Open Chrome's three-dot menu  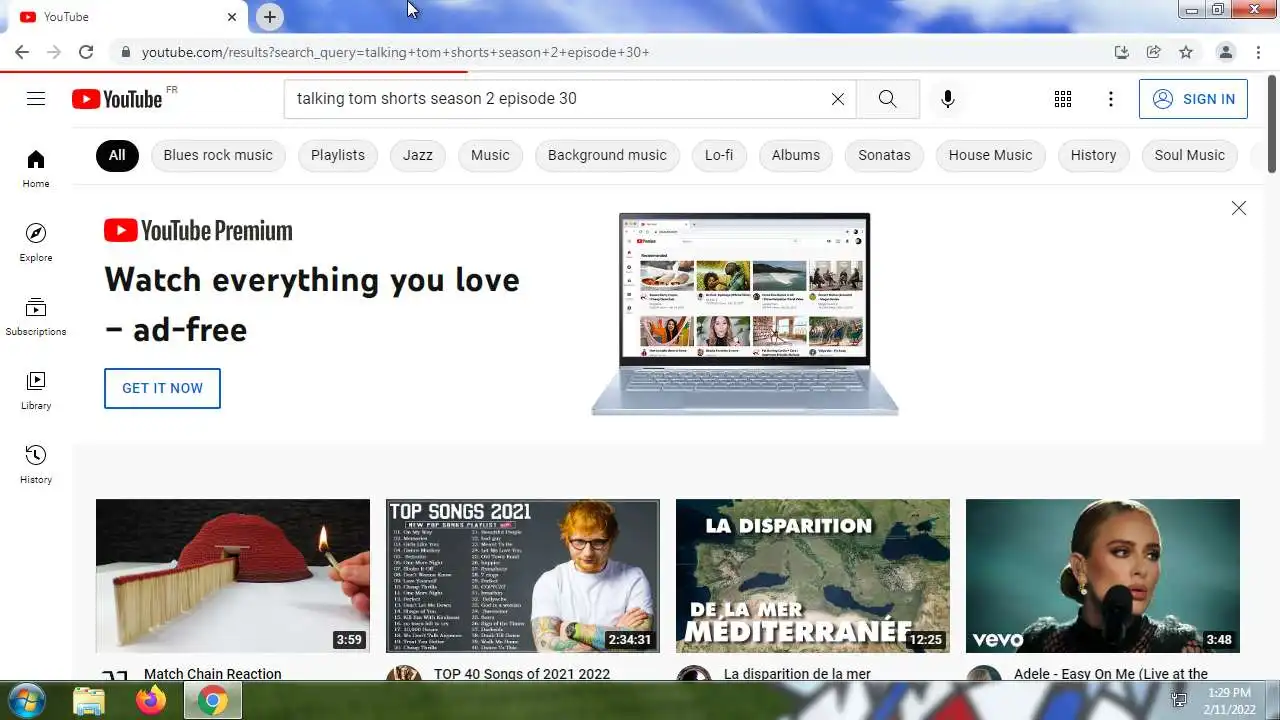tap(1258, 52)
